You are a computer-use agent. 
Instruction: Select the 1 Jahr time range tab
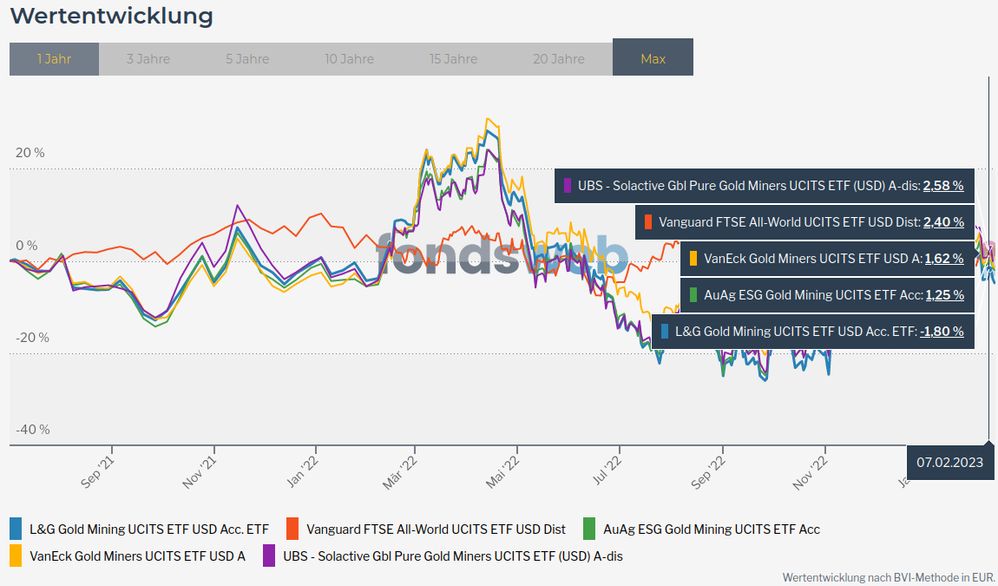(54, 59)
